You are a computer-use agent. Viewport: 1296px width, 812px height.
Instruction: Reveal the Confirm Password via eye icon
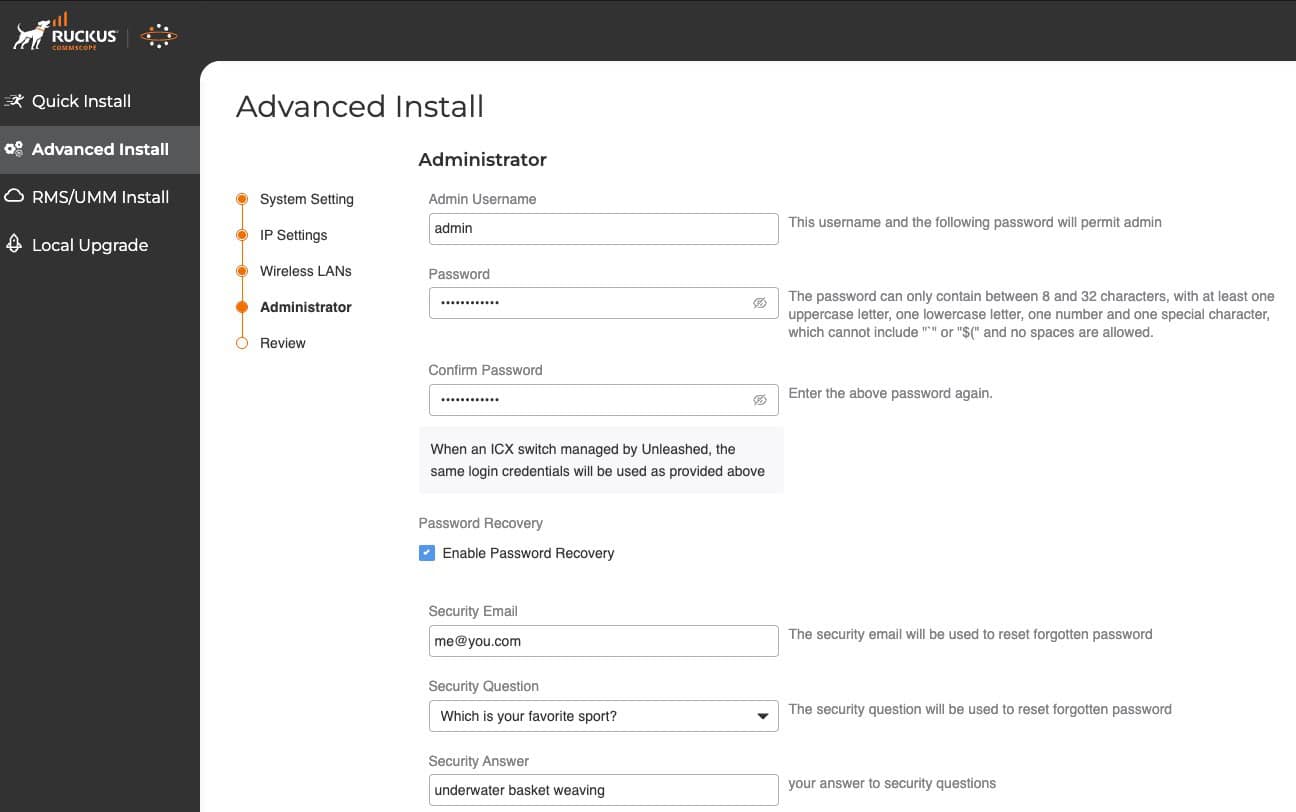(760, 400)
